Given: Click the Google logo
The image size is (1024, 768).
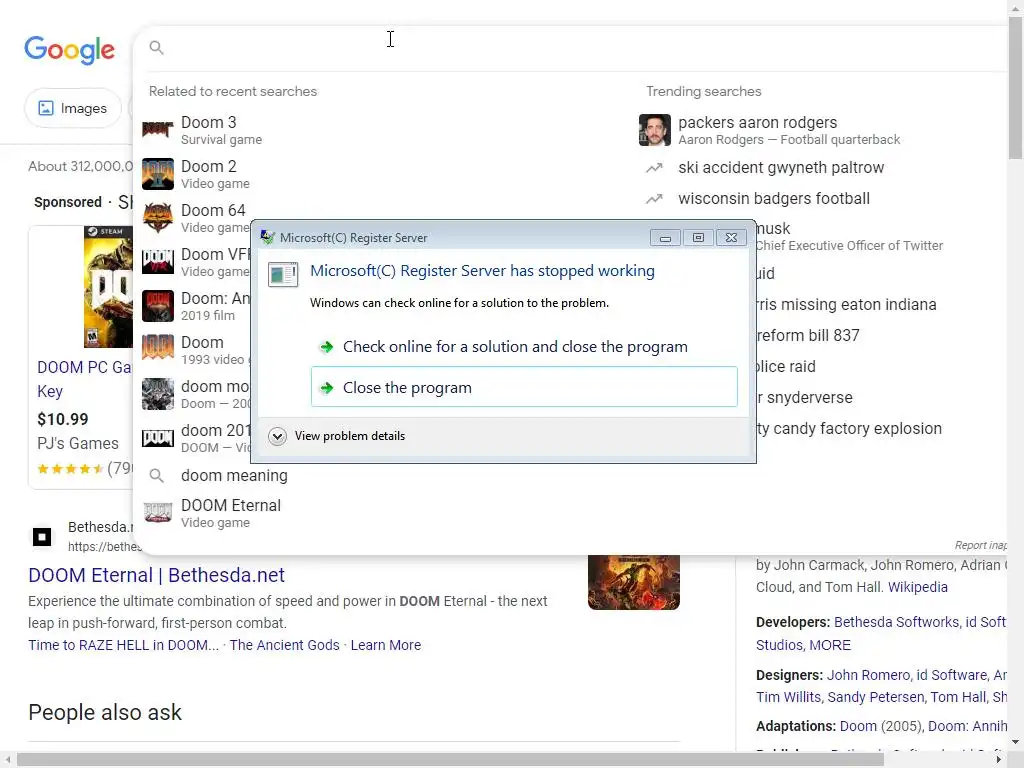Looking at the screenshot, I should coord(69,50).
